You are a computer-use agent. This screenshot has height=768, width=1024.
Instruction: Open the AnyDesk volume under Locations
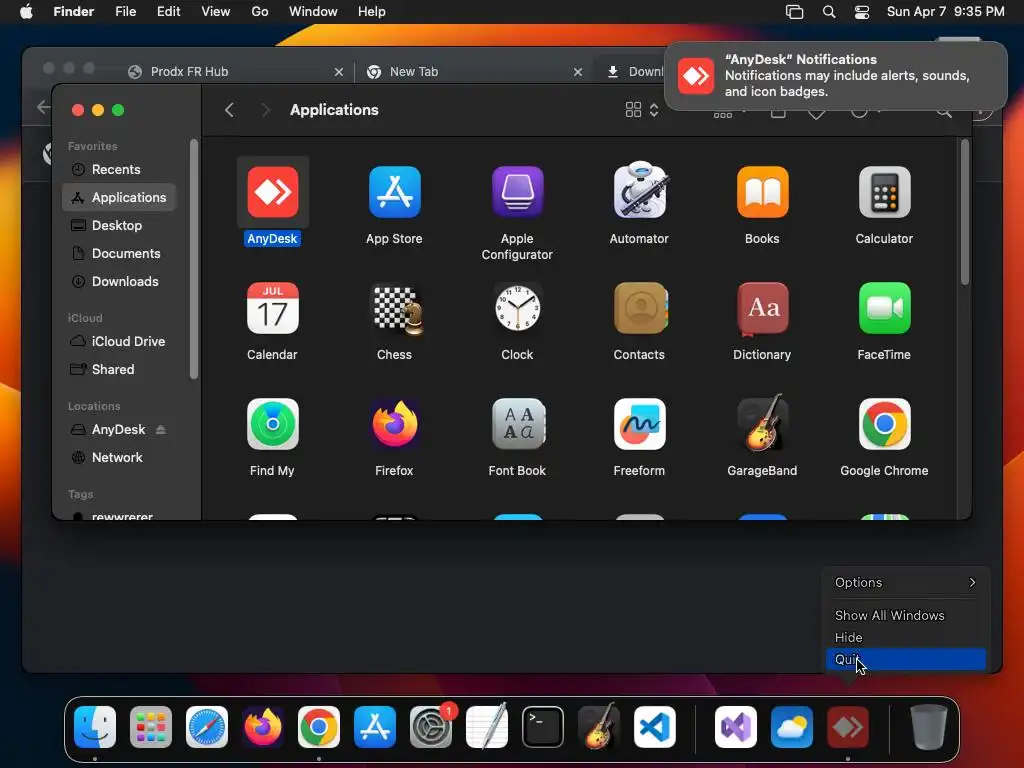click(x=118, y=430)
